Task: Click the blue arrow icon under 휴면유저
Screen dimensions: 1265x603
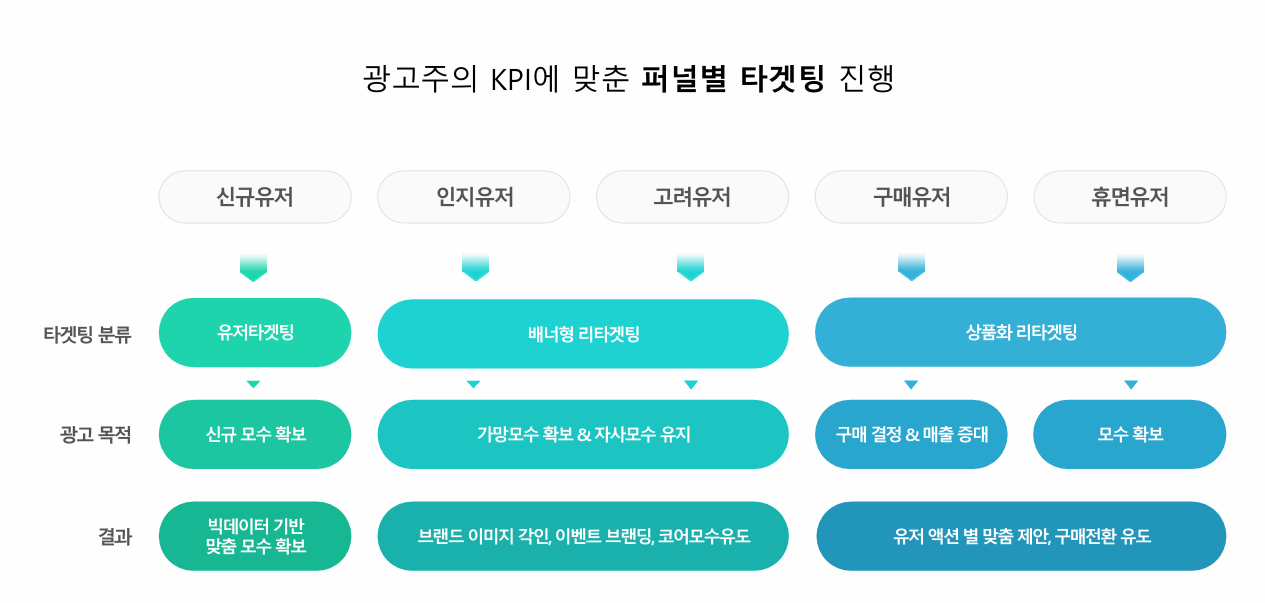Action: pyautogui.click(x=1130, y=268)
